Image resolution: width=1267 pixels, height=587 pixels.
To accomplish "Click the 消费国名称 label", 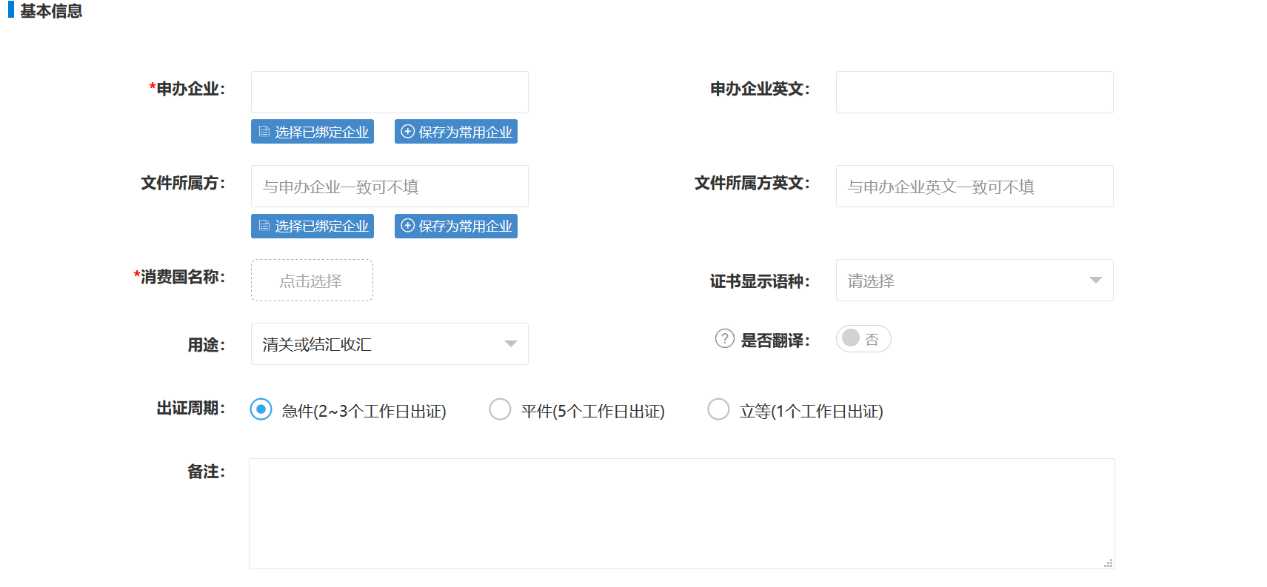I will 180,277.
